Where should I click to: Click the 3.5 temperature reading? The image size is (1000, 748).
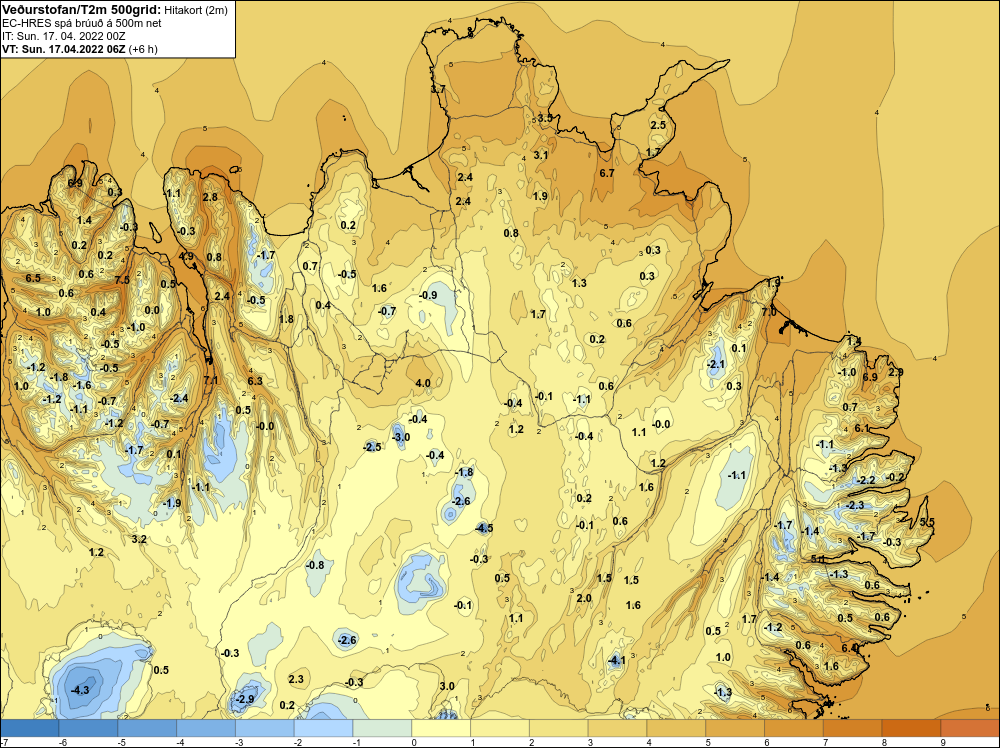[545, 118]
